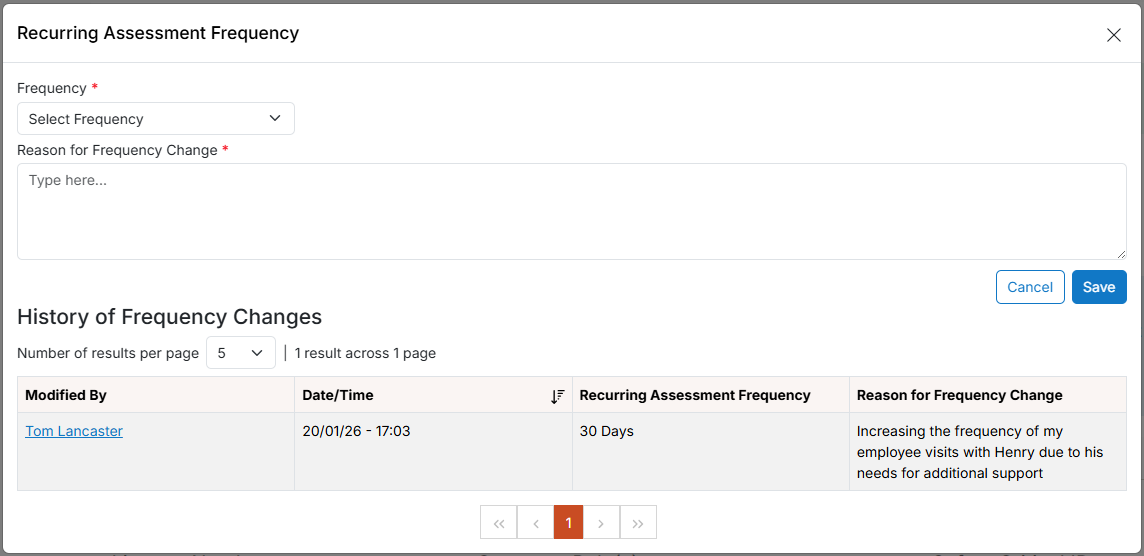Click the Reason for Frequency Change column header
1144x556 pixels.
[959, 395]
